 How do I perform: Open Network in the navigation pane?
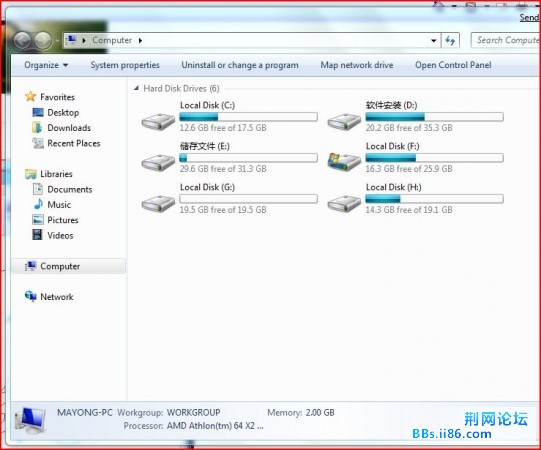(x=57, y=297)
